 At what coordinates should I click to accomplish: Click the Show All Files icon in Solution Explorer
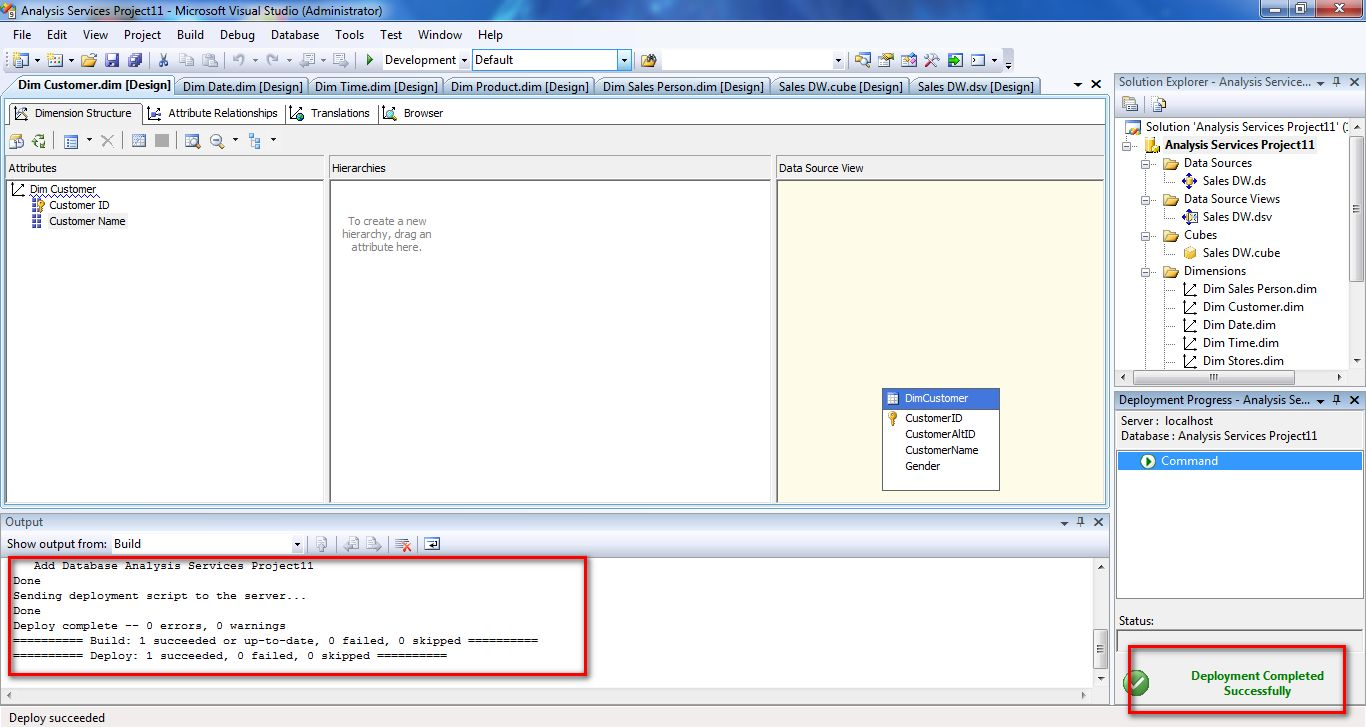1158,104
